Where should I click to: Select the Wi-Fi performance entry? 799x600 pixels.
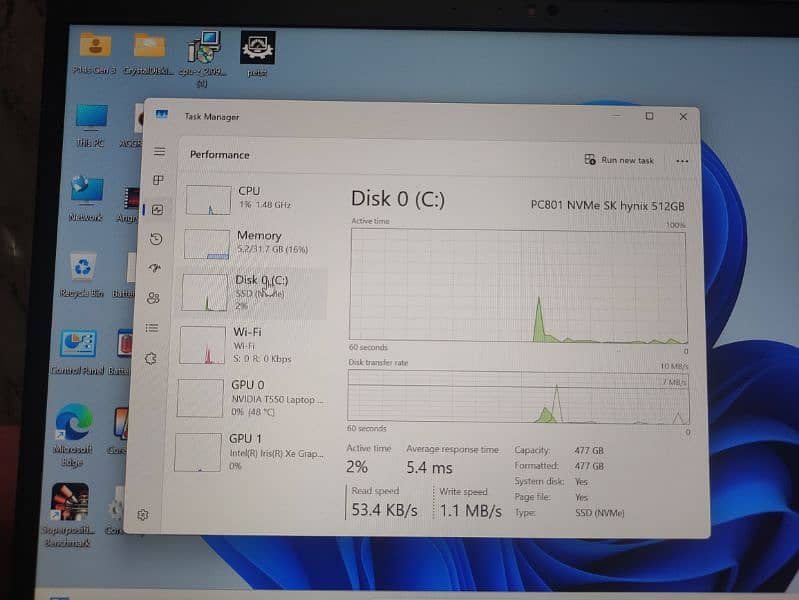pyautogui.click(x=252, y=346)
